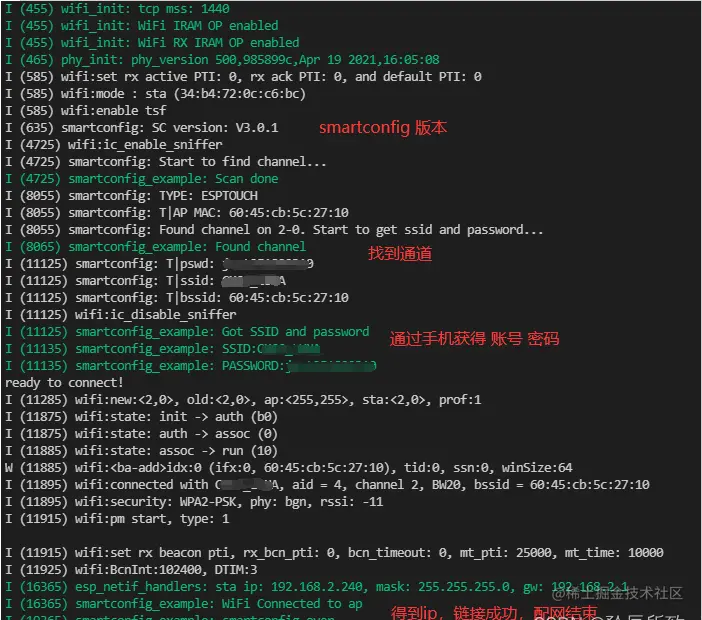Click the 'T|ssid:' log line
Image resolution: width=702 pixels, height=620 pixels.
click(x=145, y=281)
